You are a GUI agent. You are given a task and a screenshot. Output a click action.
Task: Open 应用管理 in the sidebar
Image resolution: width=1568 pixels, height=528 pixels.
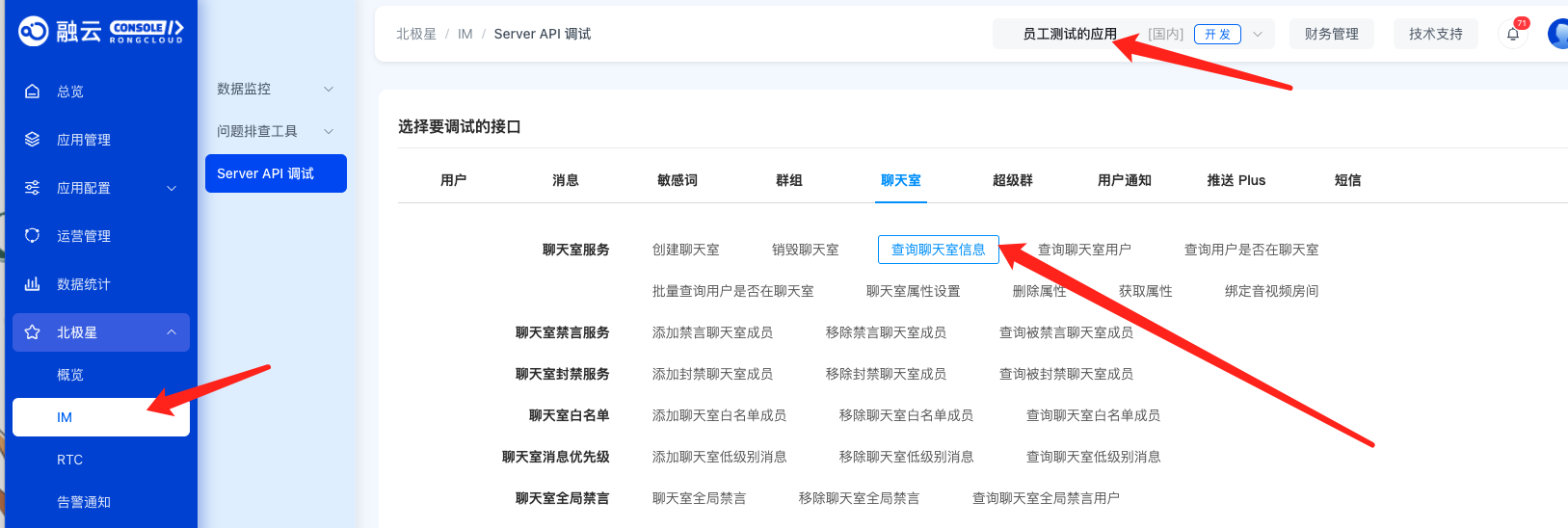pyautogui.click(x=84, y=140)
